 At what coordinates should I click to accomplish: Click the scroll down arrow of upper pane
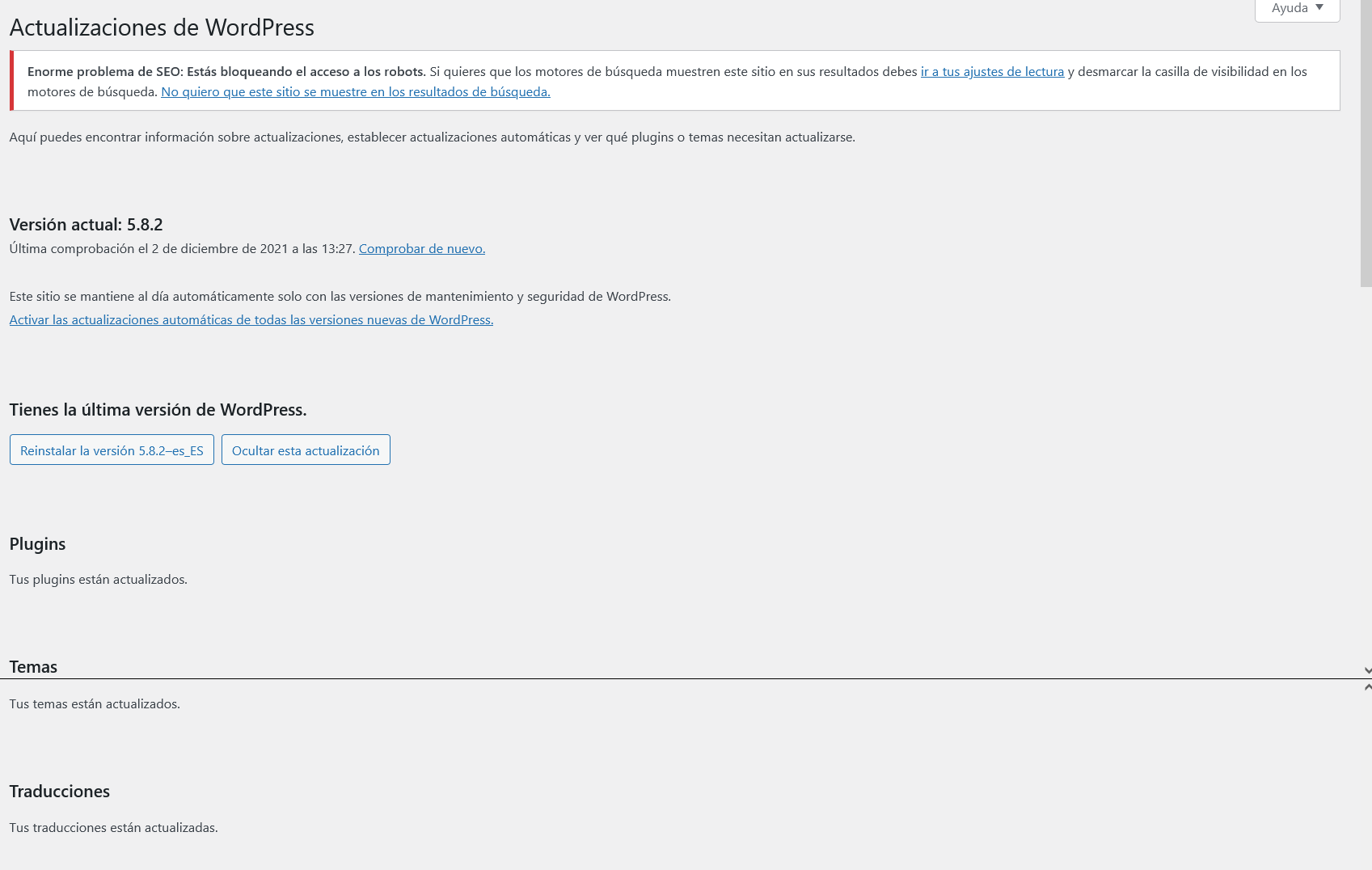1367,670
